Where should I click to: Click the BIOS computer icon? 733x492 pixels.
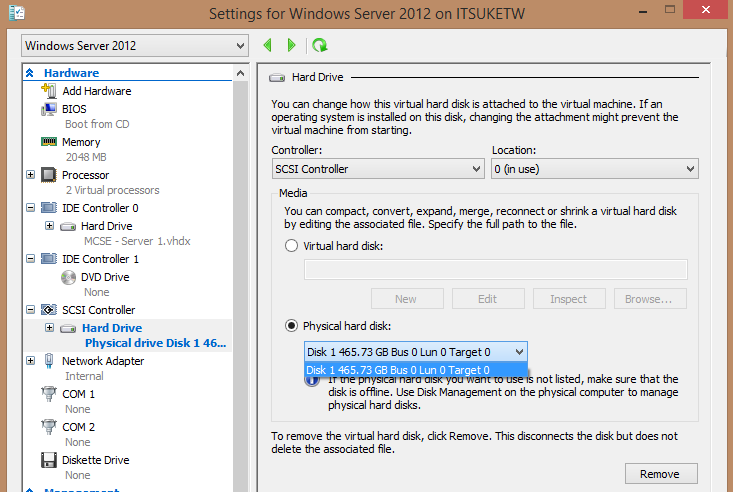pyautogui.click(x=49, y=109)
